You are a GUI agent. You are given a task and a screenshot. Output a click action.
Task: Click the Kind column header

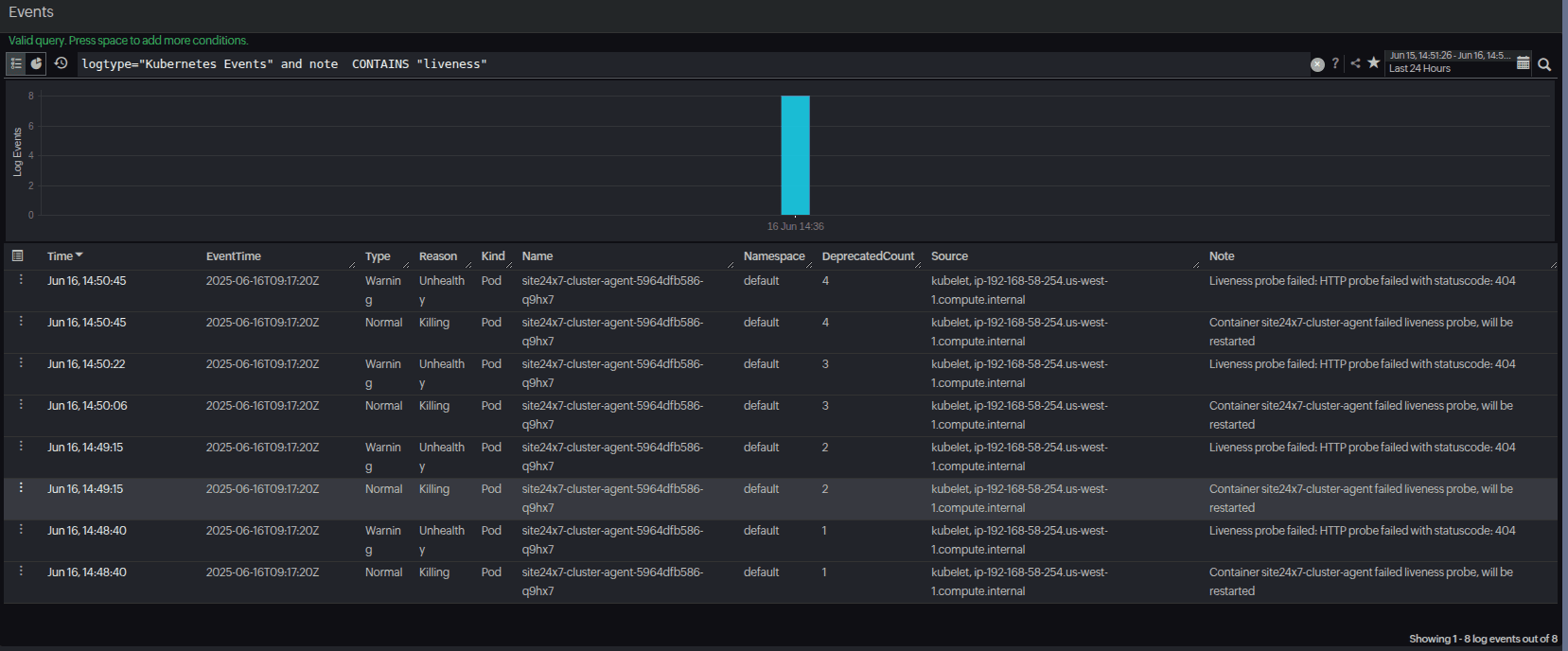(493, 256)
